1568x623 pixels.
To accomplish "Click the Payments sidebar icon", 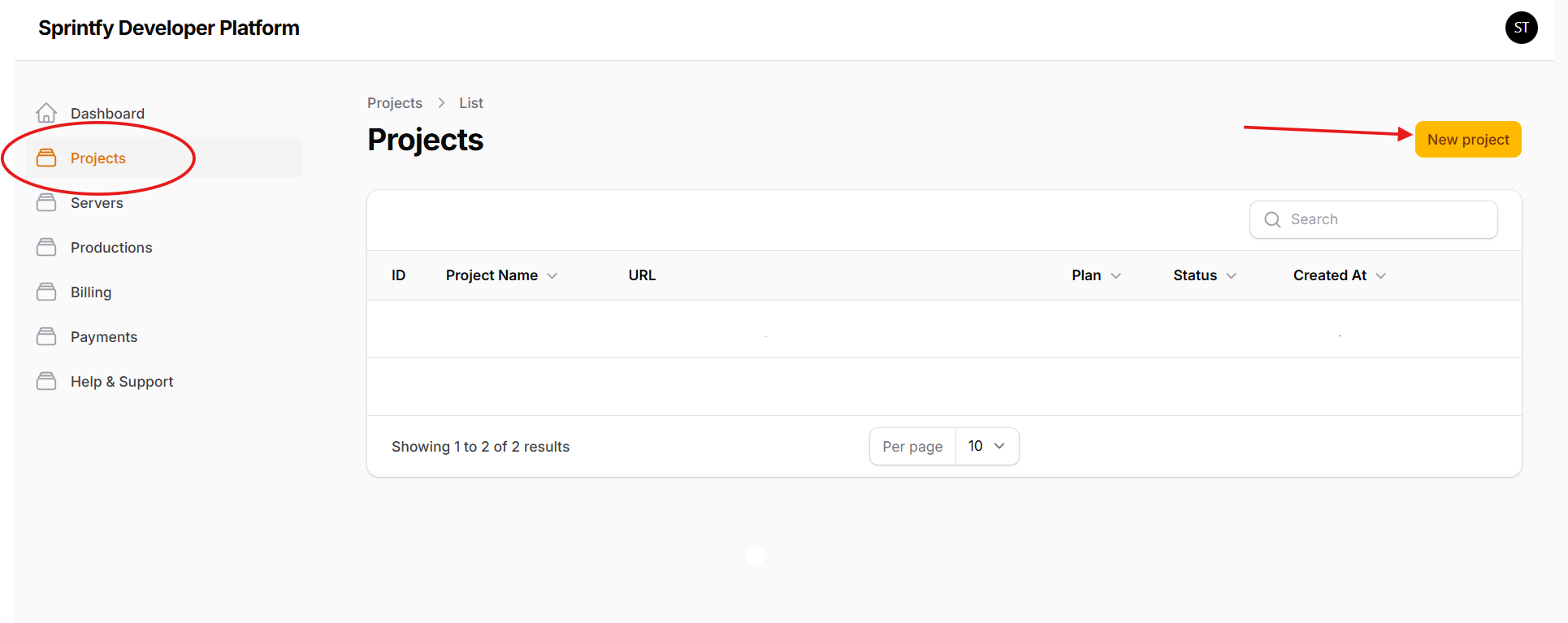I will pos(46,336).
